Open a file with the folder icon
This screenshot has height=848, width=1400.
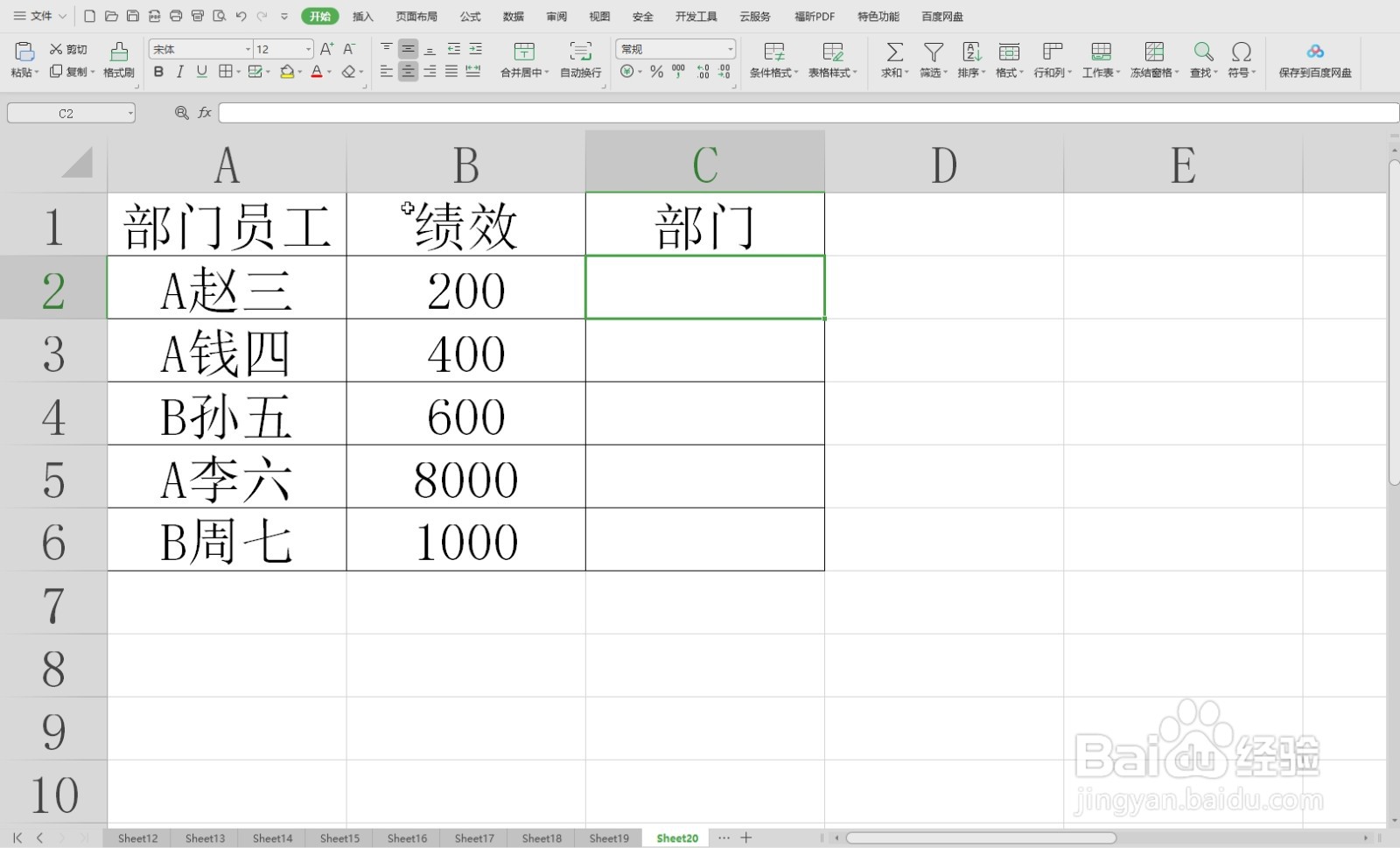click(111, 16)
